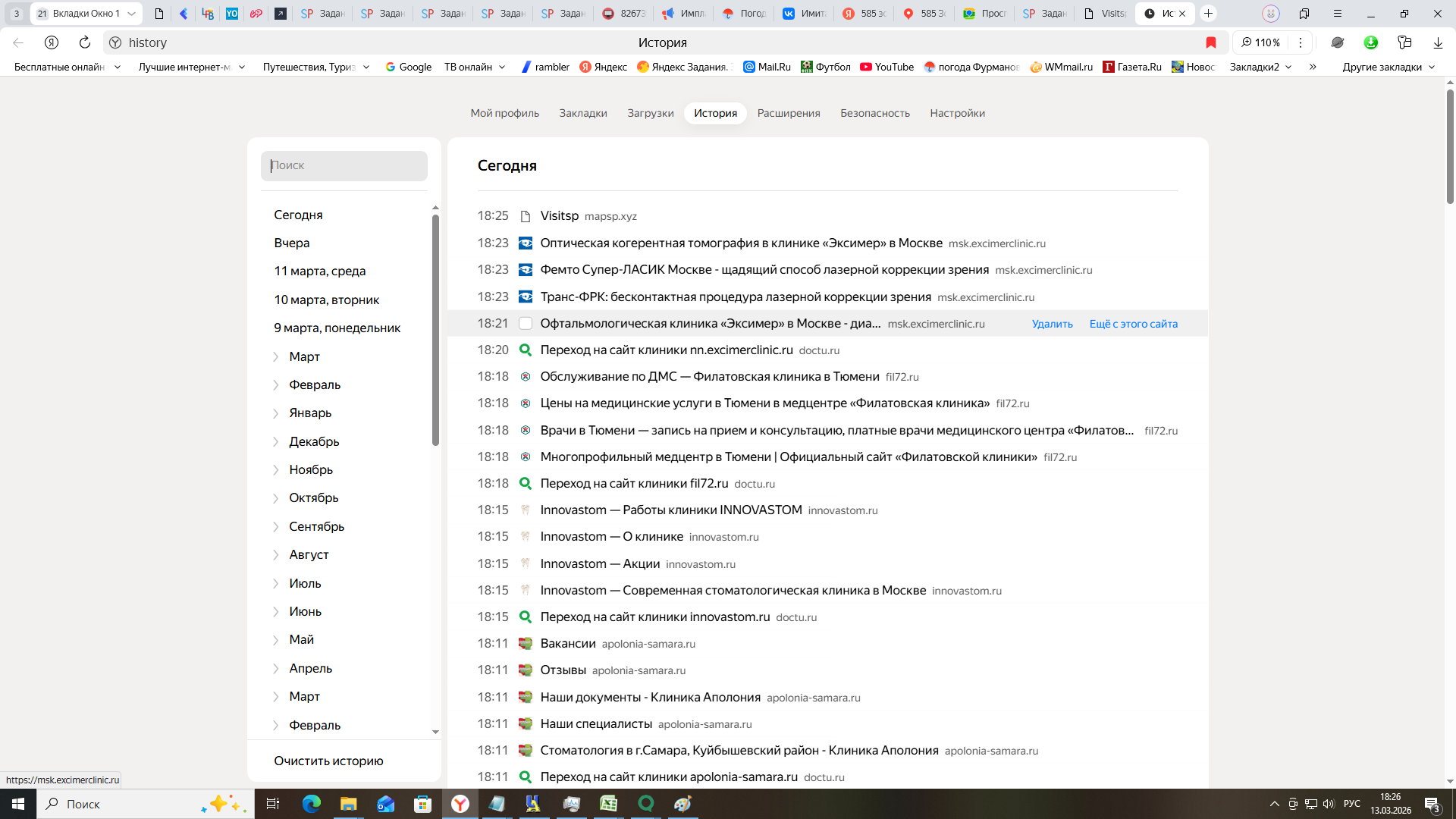Click the Удалить link on highlighted entry

(1052, 324)
